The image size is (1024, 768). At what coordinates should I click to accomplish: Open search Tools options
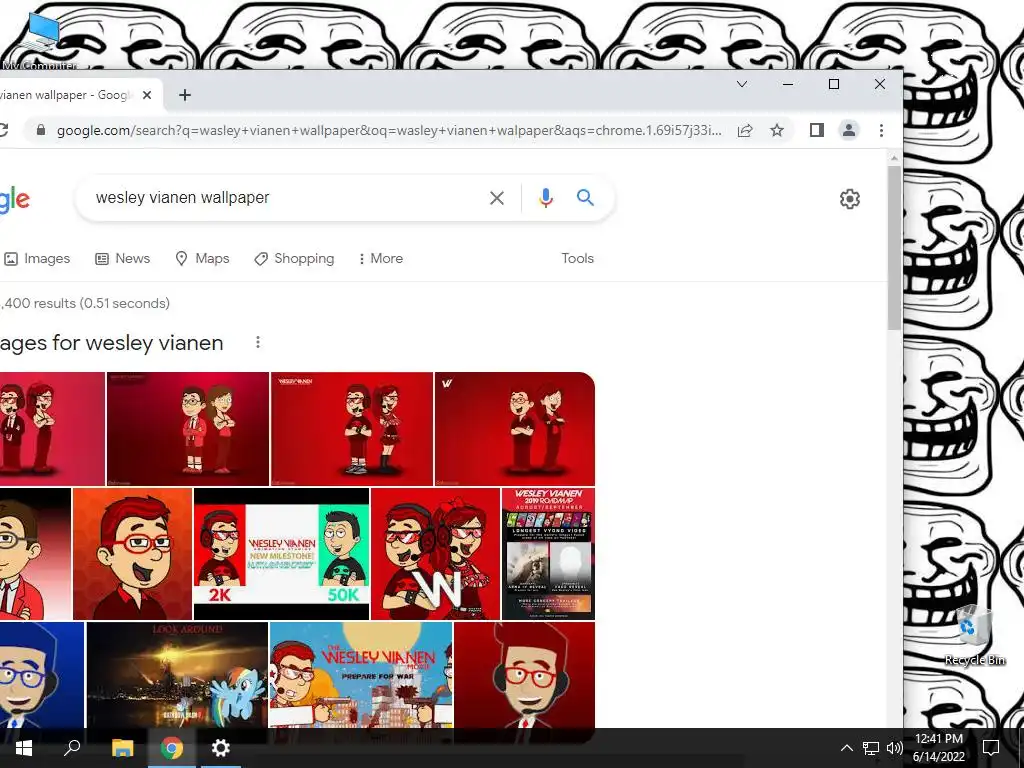coord(577,259)
